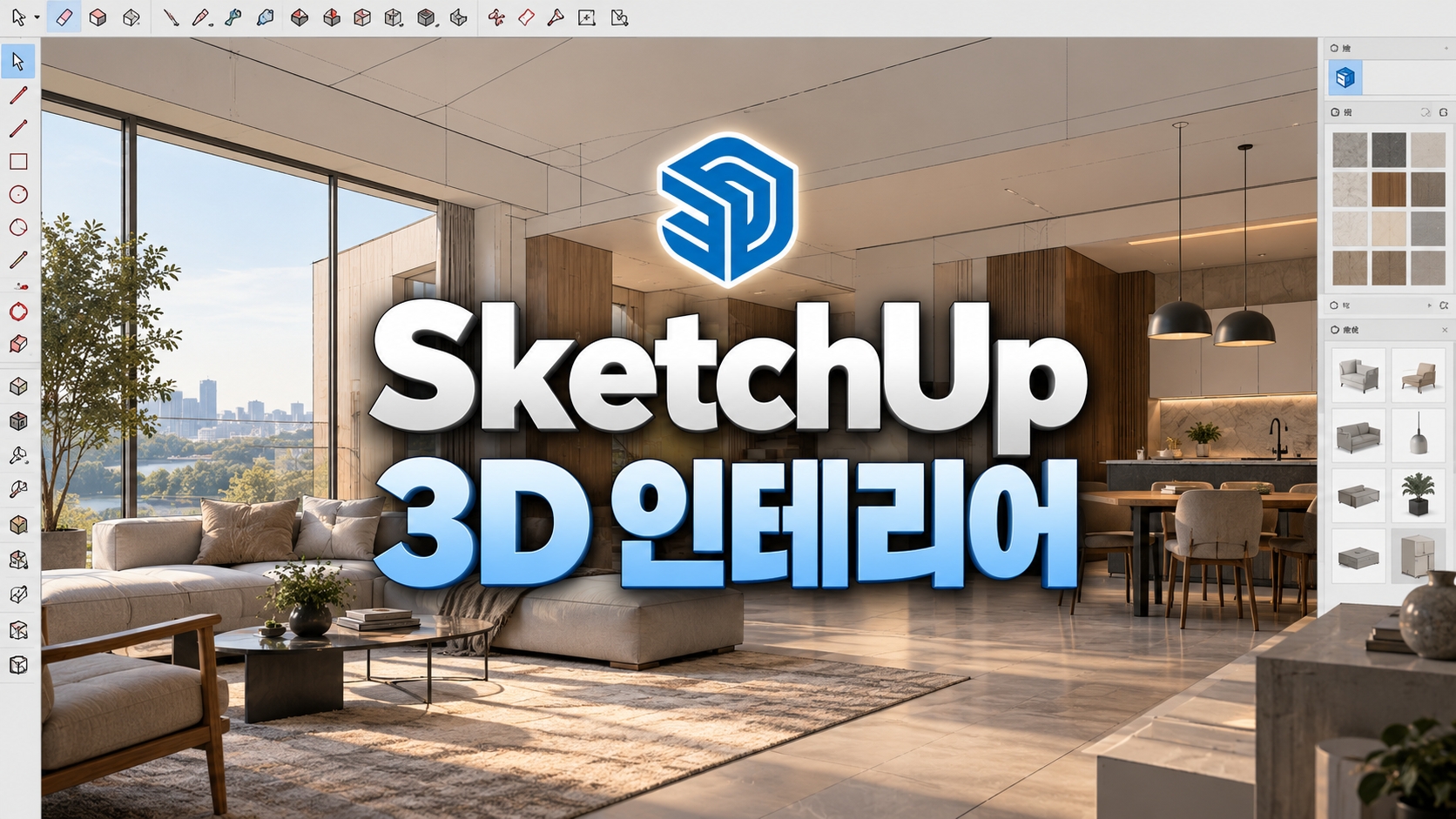Choose the Circle tool with center dot
The width and height of the screenshot is (1456, 819).
[x=18, y=194]
